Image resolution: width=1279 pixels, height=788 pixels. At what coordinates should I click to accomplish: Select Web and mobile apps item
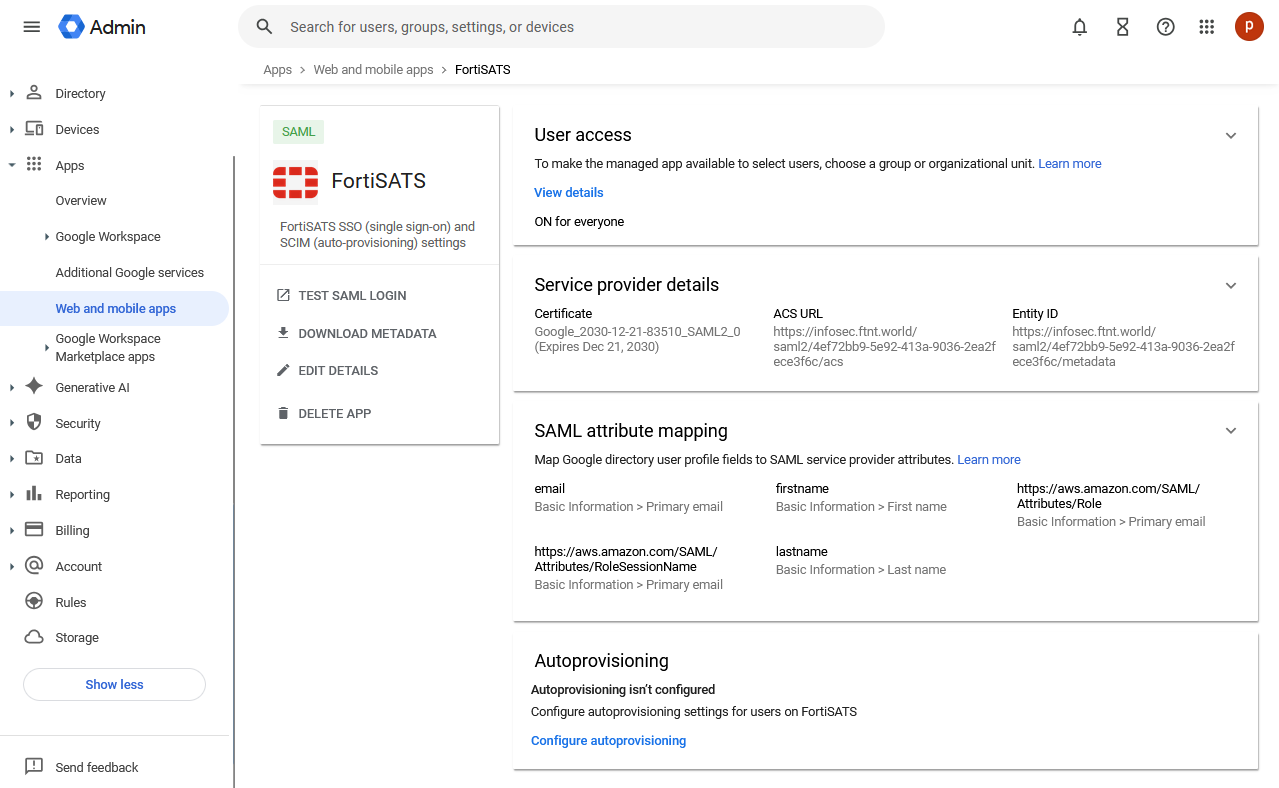[x=114, y=309]
